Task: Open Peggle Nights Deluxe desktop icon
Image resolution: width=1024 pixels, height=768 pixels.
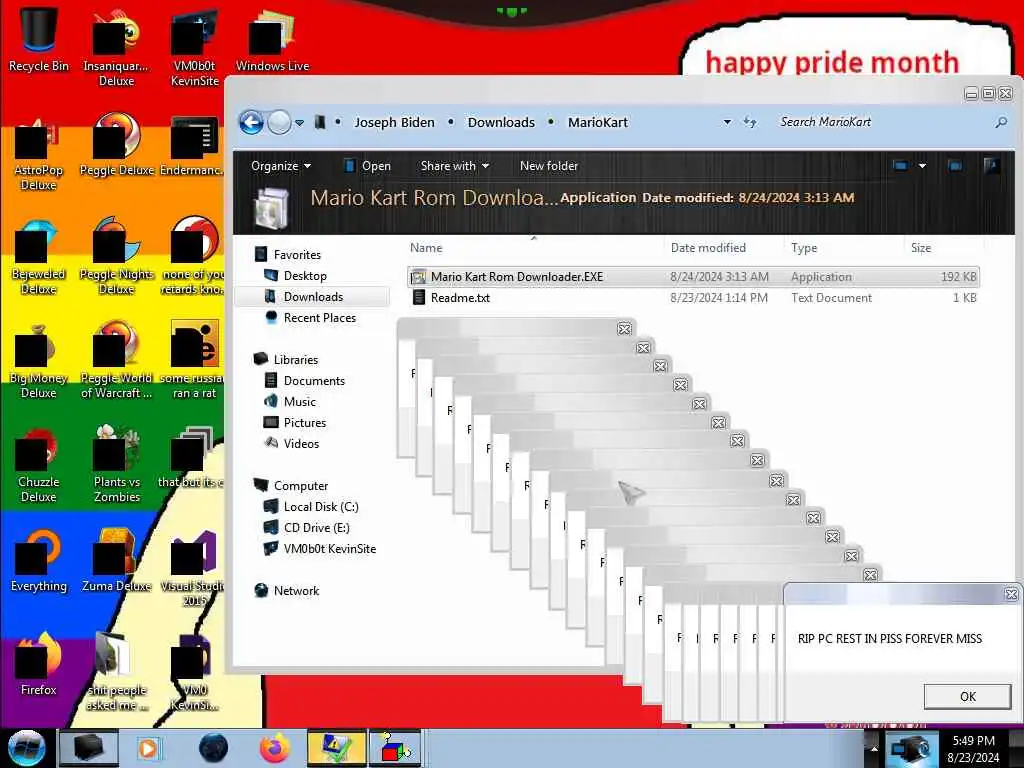Action: coord(116,255)
